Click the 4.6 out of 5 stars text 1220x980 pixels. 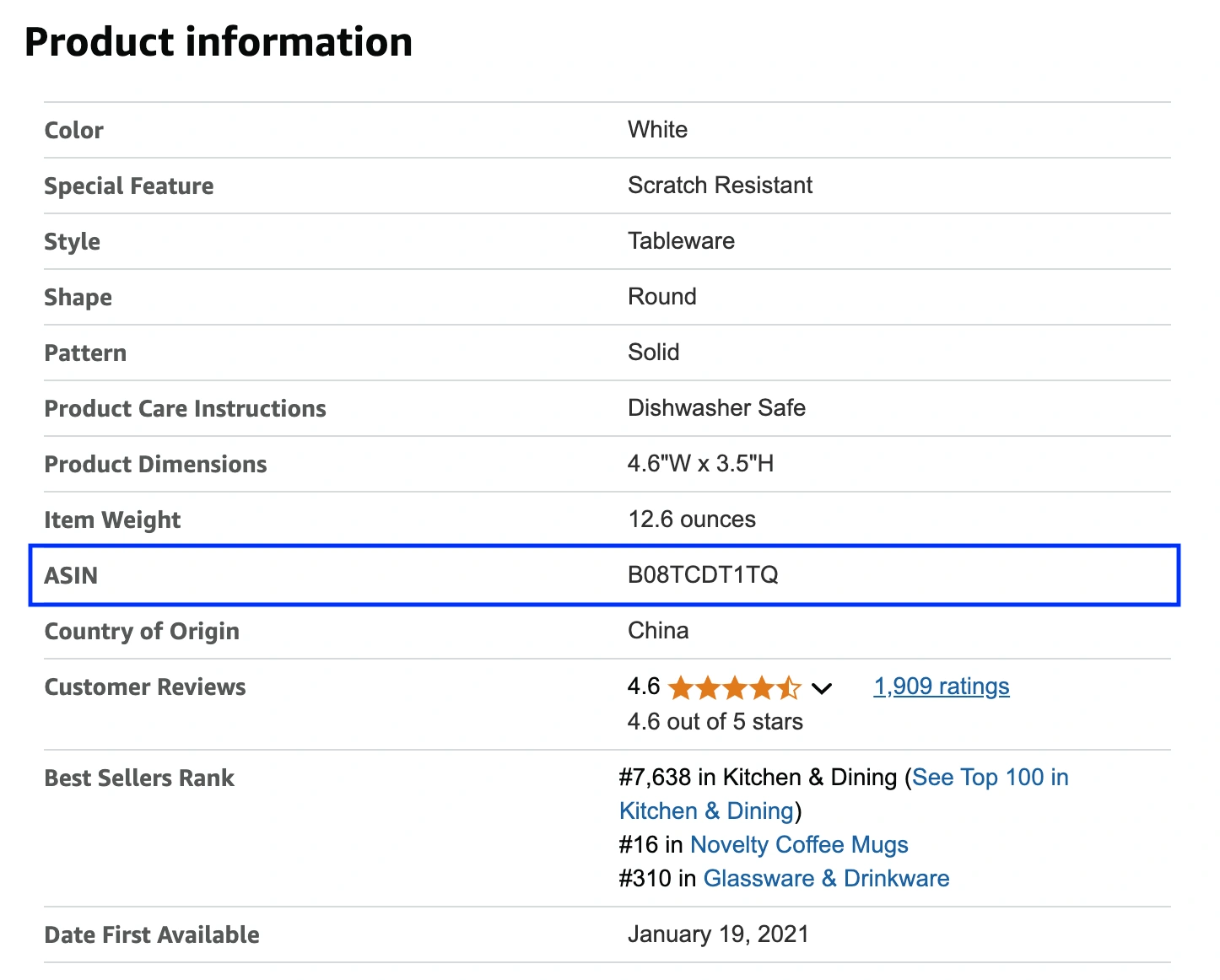tap(715, 721)
